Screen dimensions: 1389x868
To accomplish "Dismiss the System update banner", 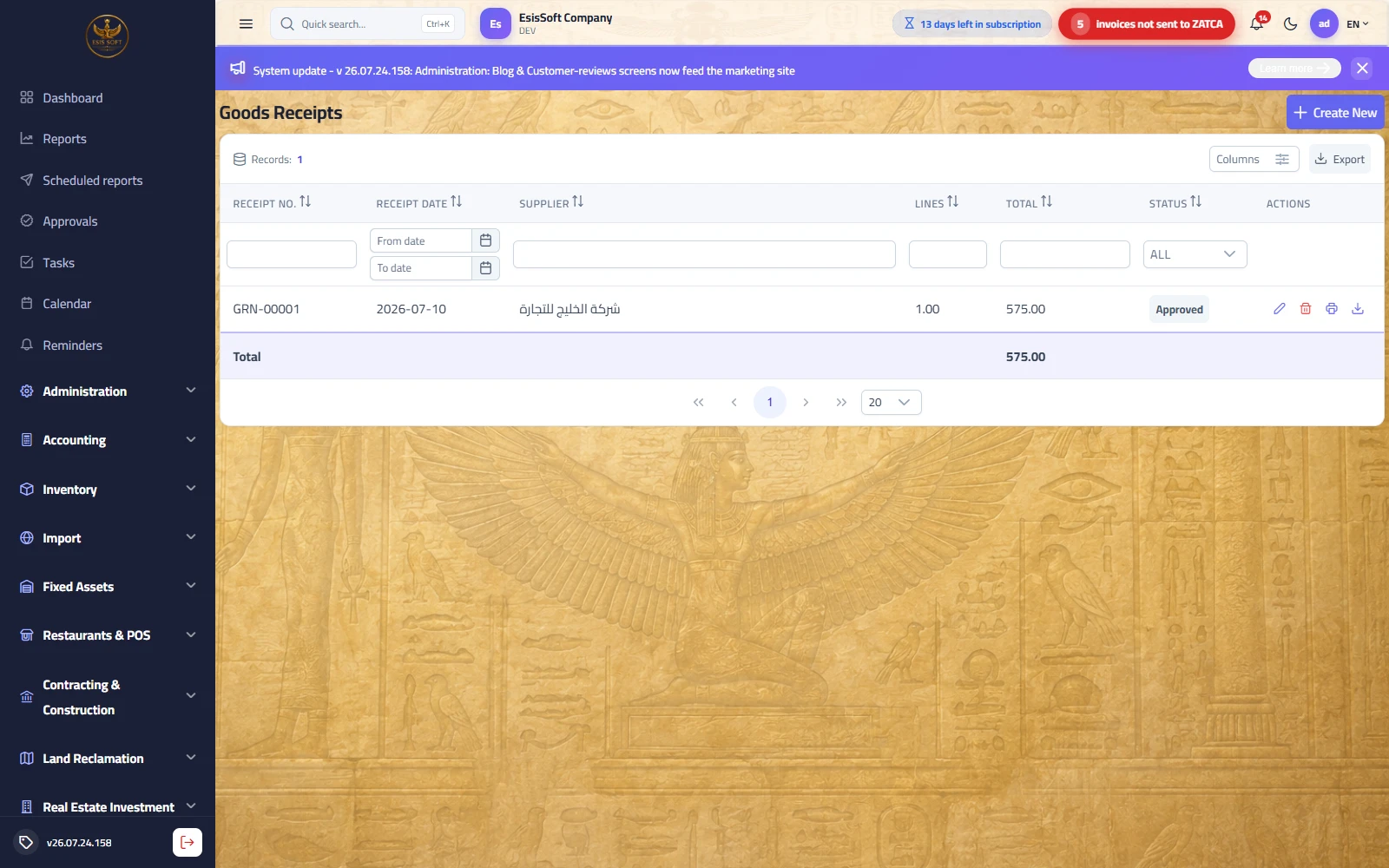I will (1362, 69).
